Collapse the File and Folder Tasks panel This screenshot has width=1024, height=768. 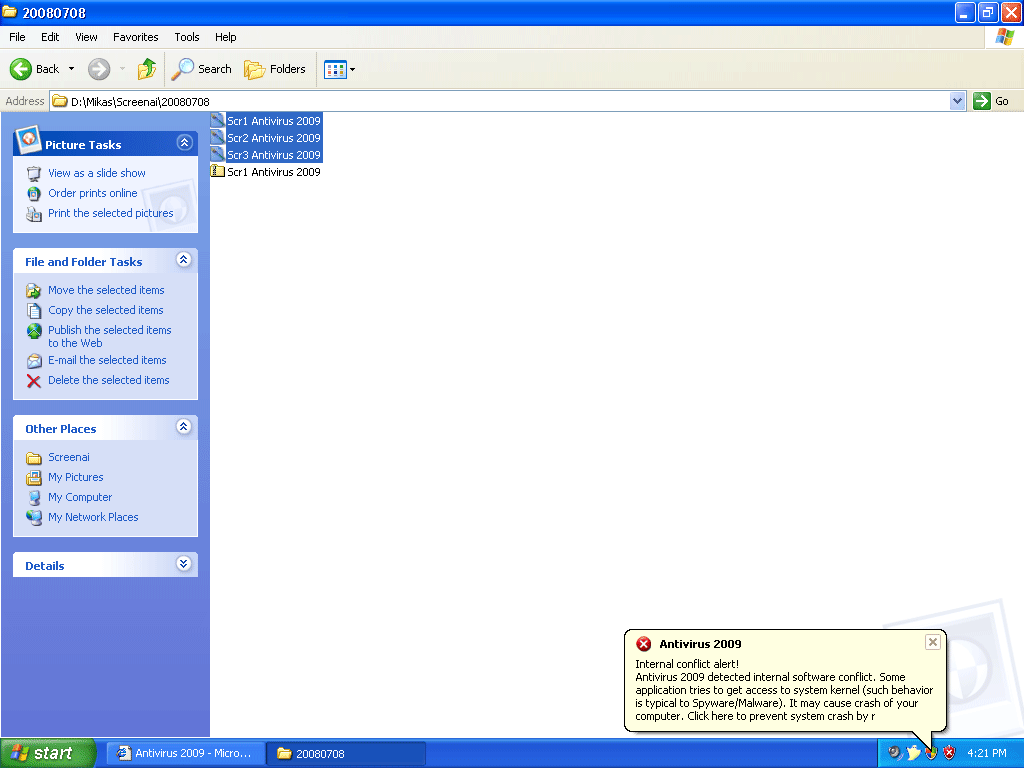184,260
